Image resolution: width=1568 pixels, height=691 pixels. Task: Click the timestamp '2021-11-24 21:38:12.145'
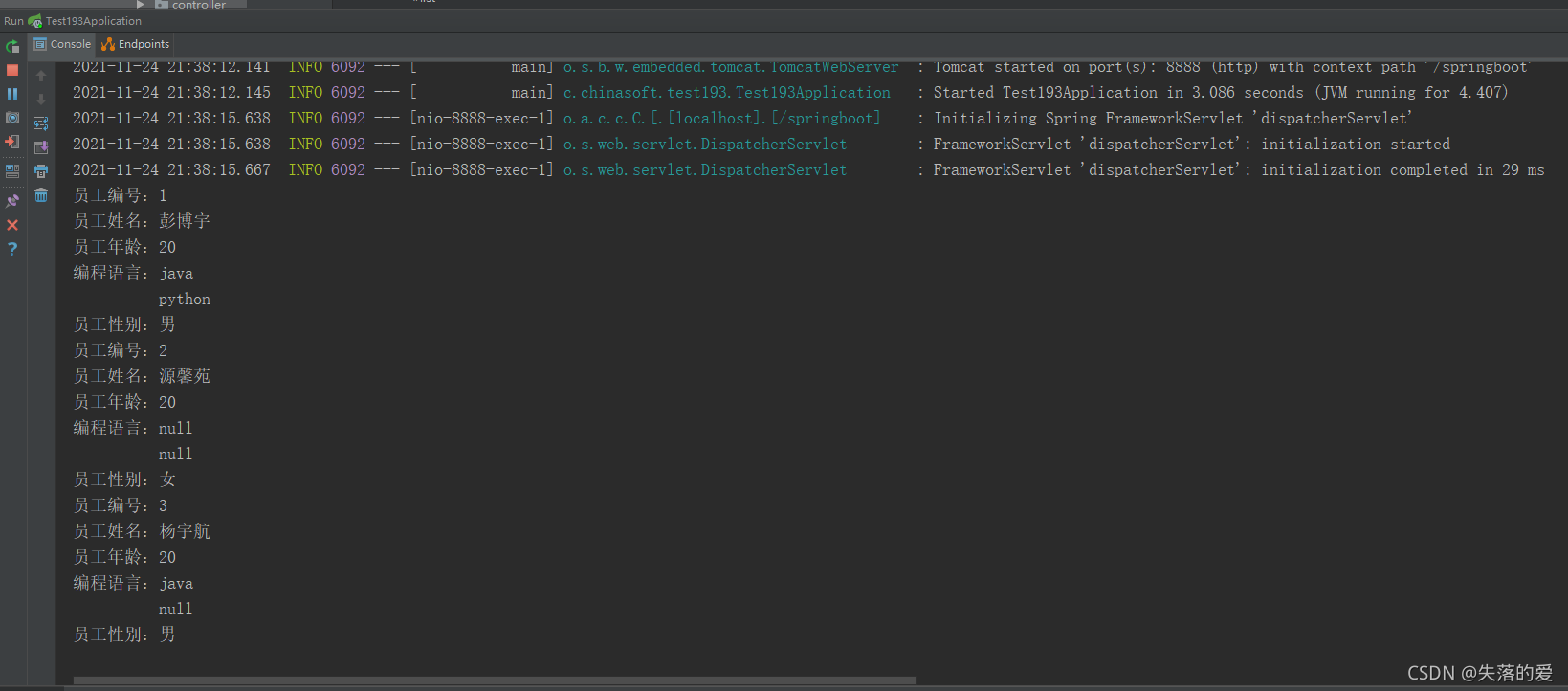171,92
